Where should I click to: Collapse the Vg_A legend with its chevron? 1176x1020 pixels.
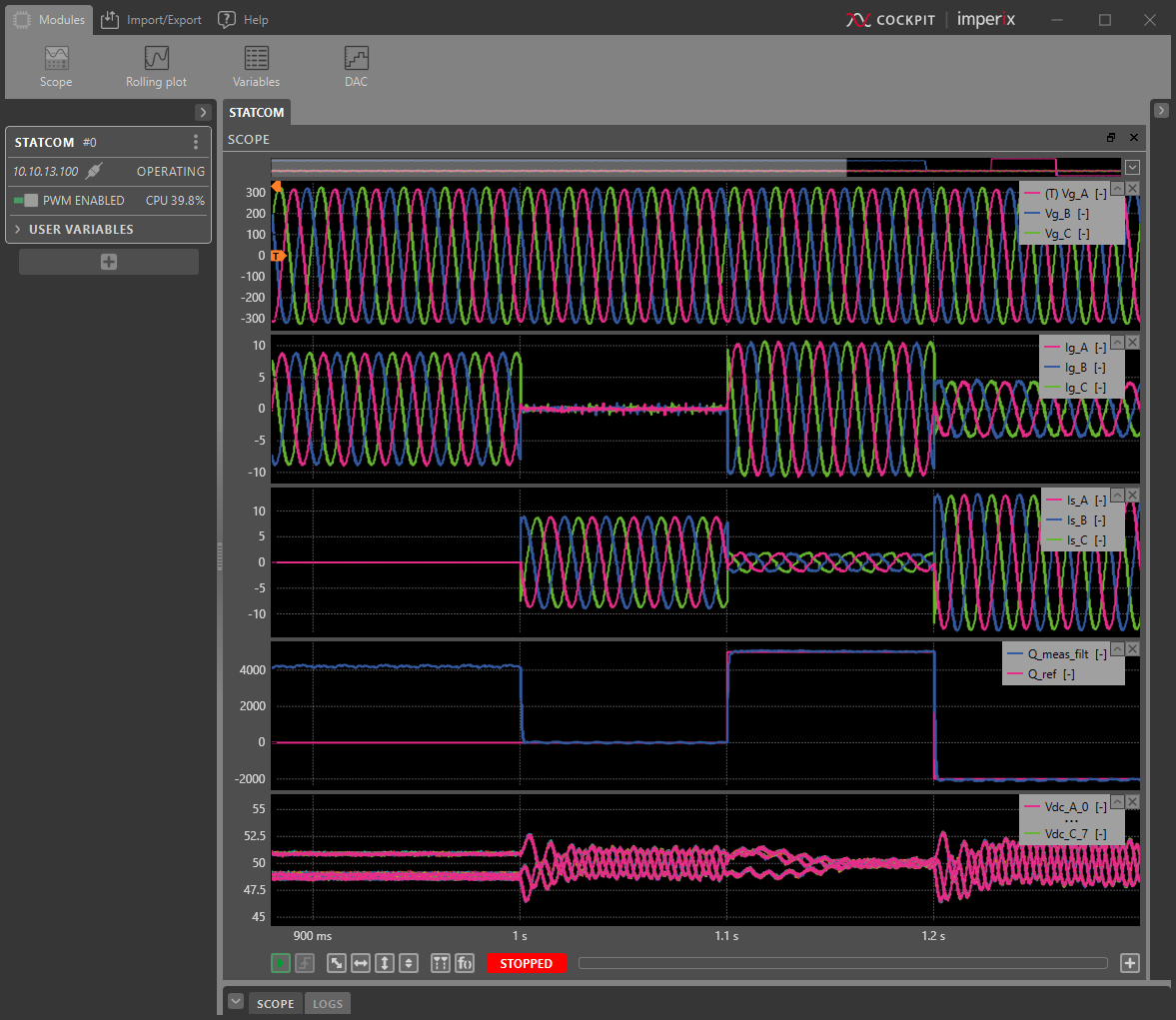[x=1117, y=189]
